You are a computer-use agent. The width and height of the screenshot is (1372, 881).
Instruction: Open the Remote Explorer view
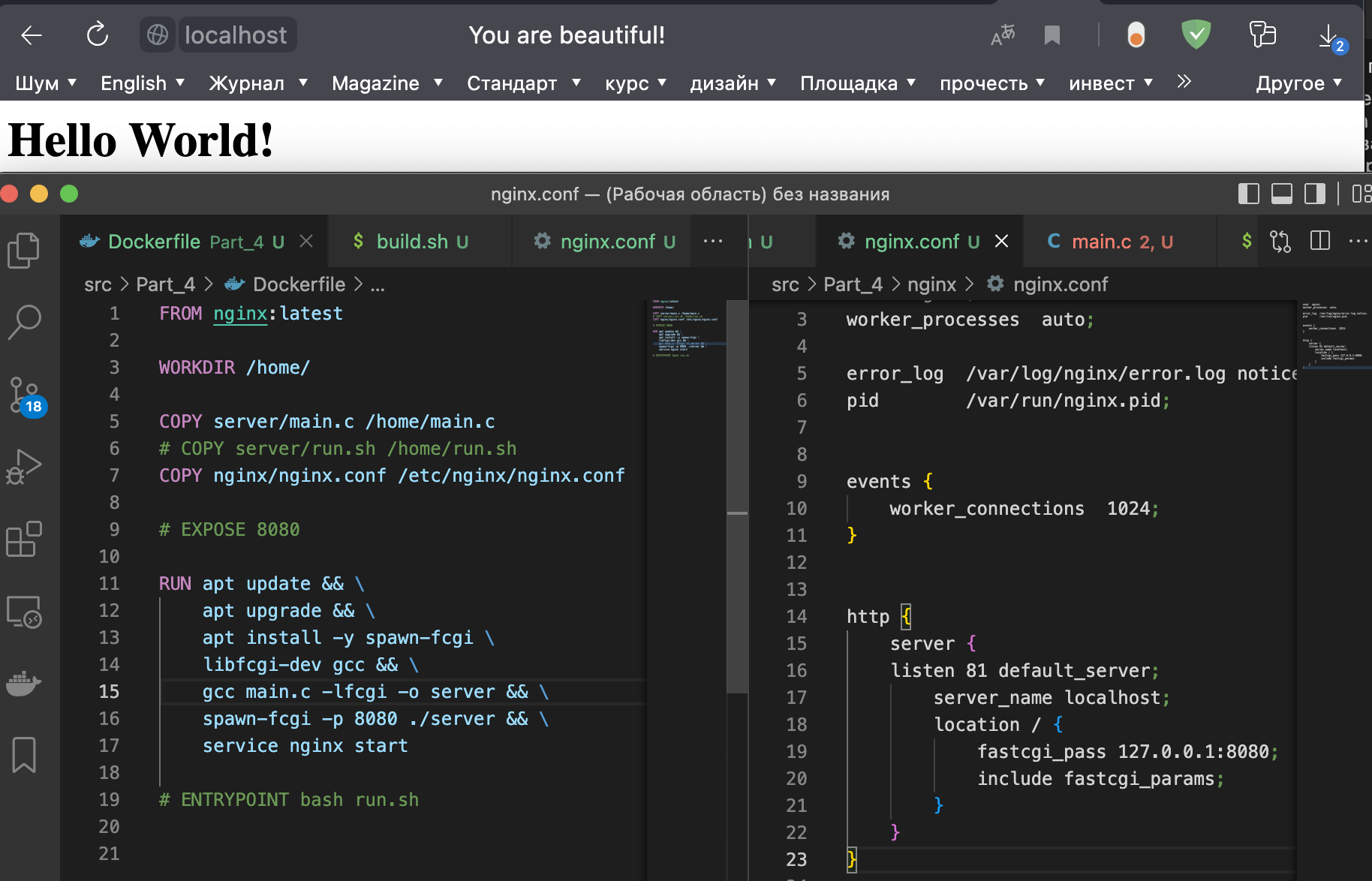pyautogui.click(x=24, y=612)
